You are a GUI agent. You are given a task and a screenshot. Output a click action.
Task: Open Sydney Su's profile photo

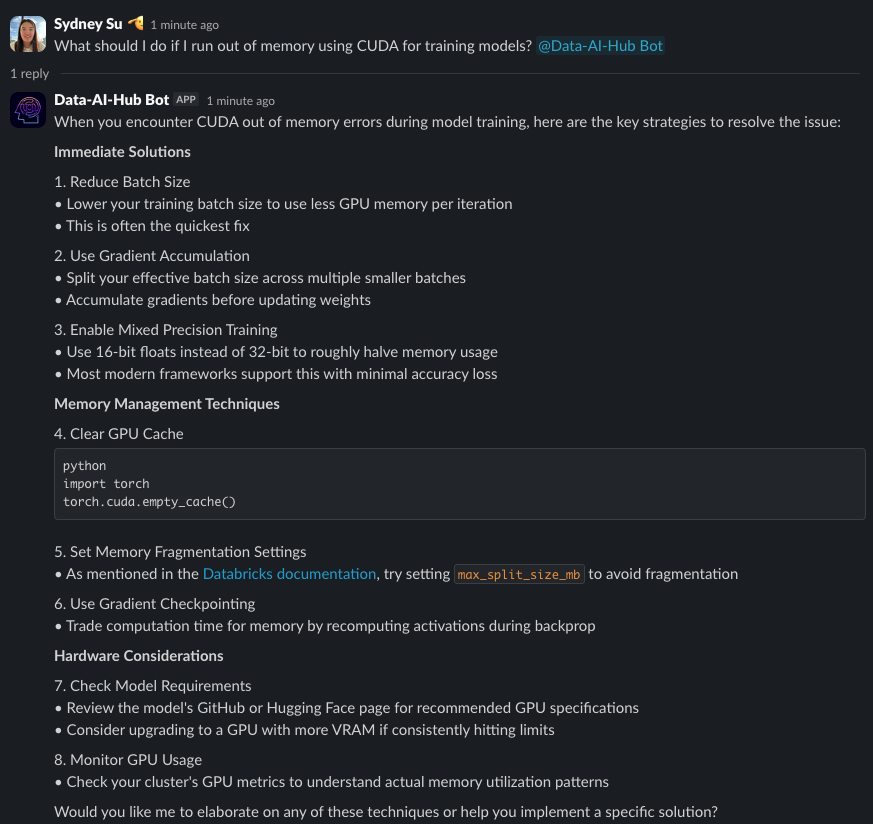(x=28, y=34)
